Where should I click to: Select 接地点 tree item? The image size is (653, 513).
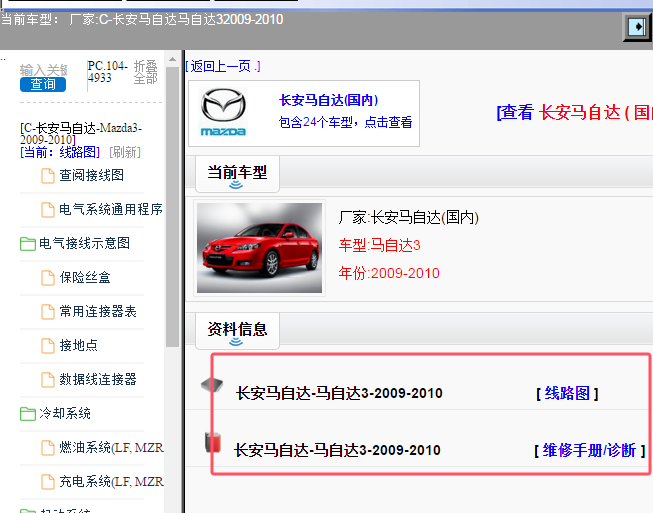[79, 345]
